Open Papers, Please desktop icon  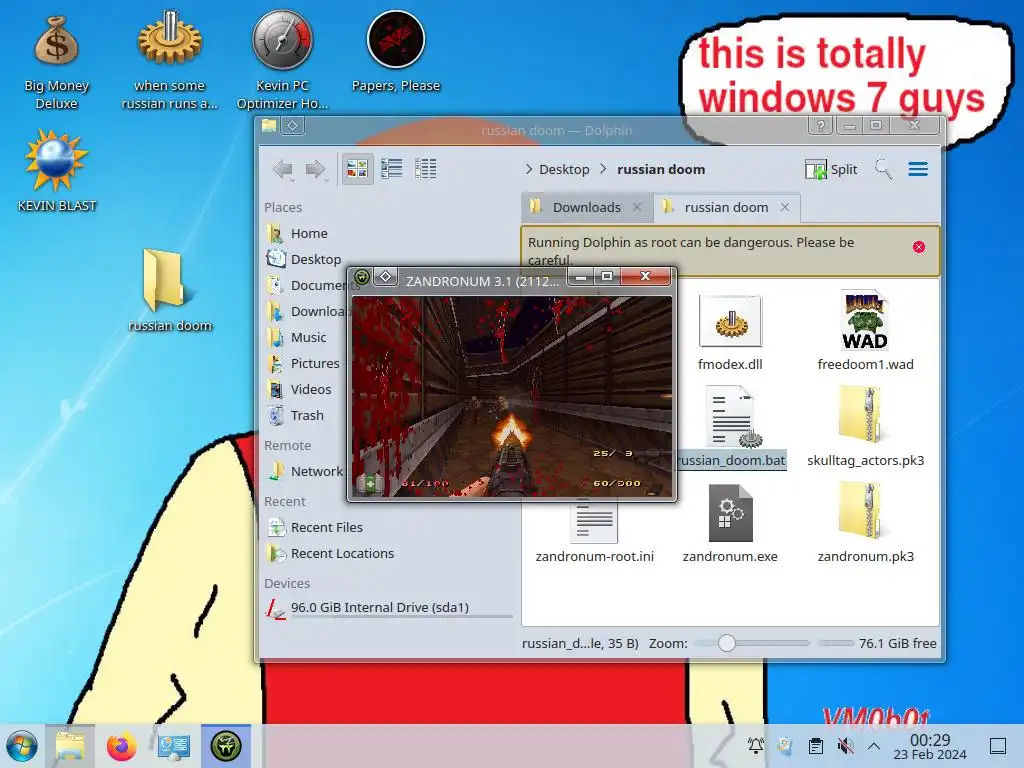[x=396, y=52]
